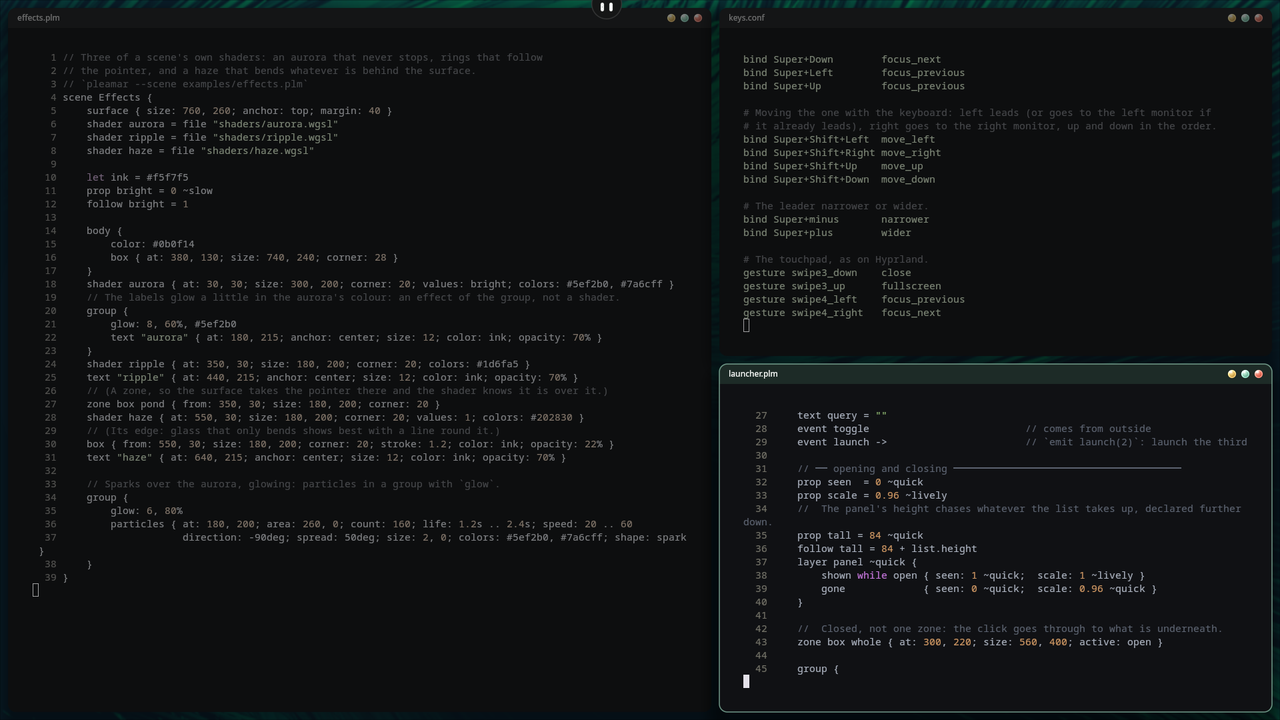
Task: Click "layer panel ~quick {" line
Action: pyautogui.click(x=857, y=562)
